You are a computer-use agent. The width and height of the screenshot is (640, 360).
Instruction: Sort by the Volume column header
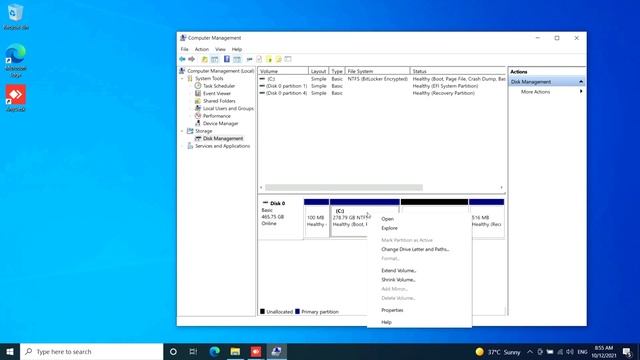(x=283, y=71)
